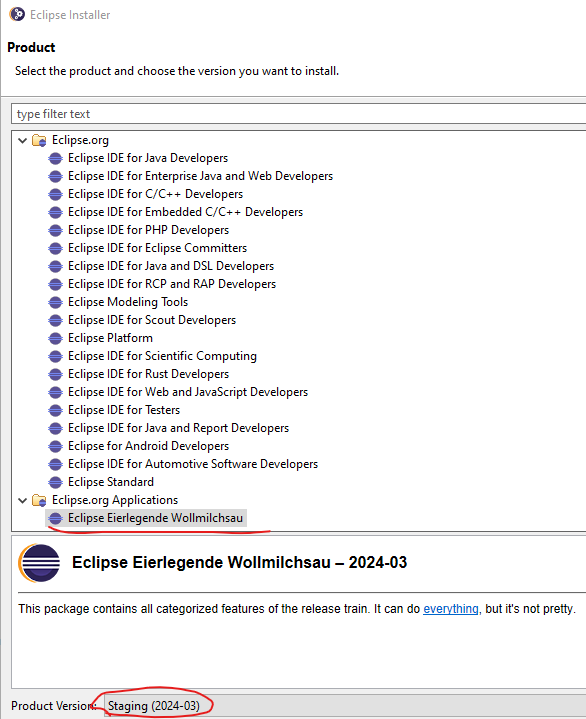Select Eclipse IDE for C/C++ Developers
Screen dimensions: 586x719
(155, 194)
